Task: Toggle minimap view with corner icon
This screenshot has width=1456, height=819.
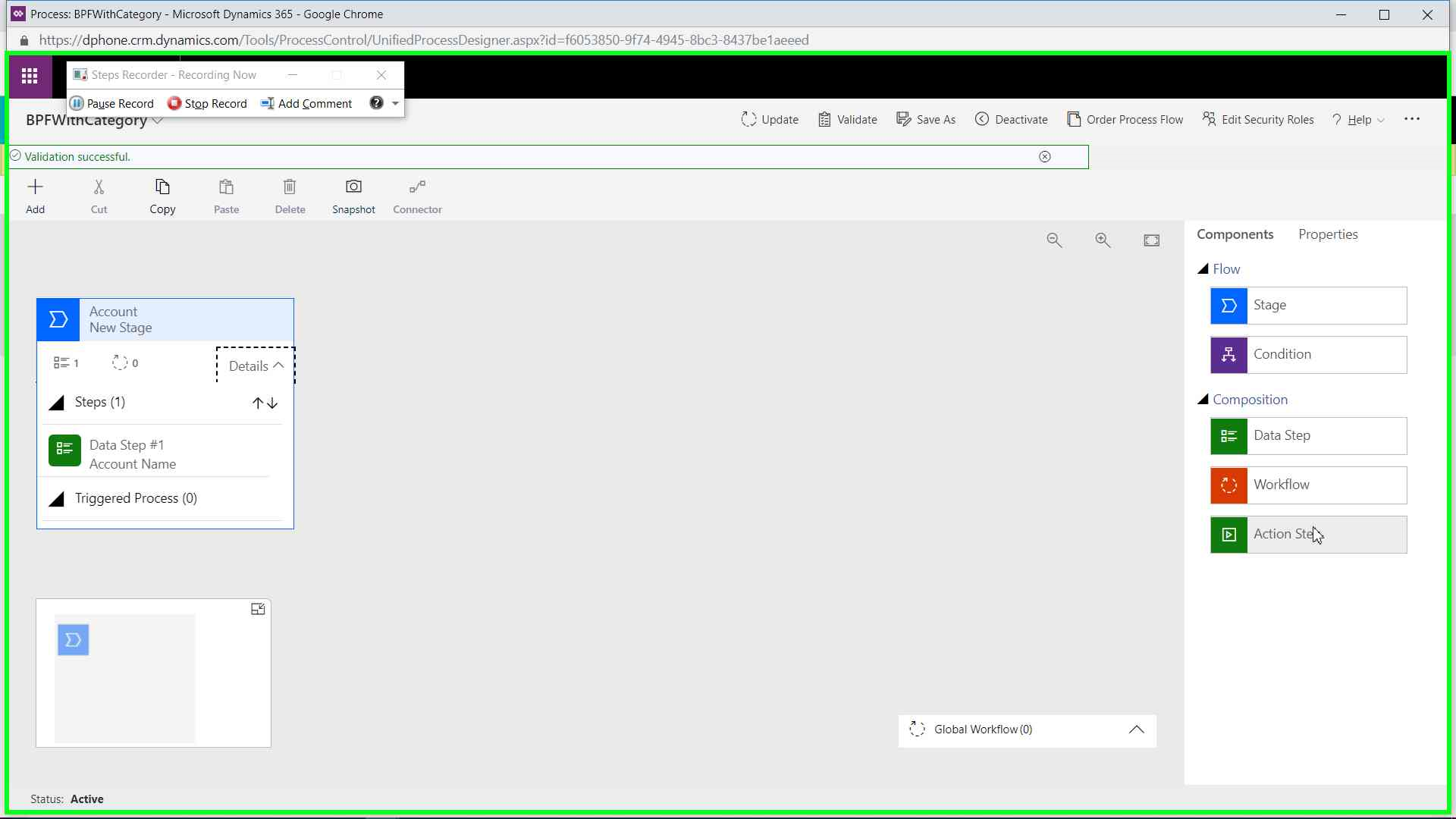Action: tap(258, 609)
